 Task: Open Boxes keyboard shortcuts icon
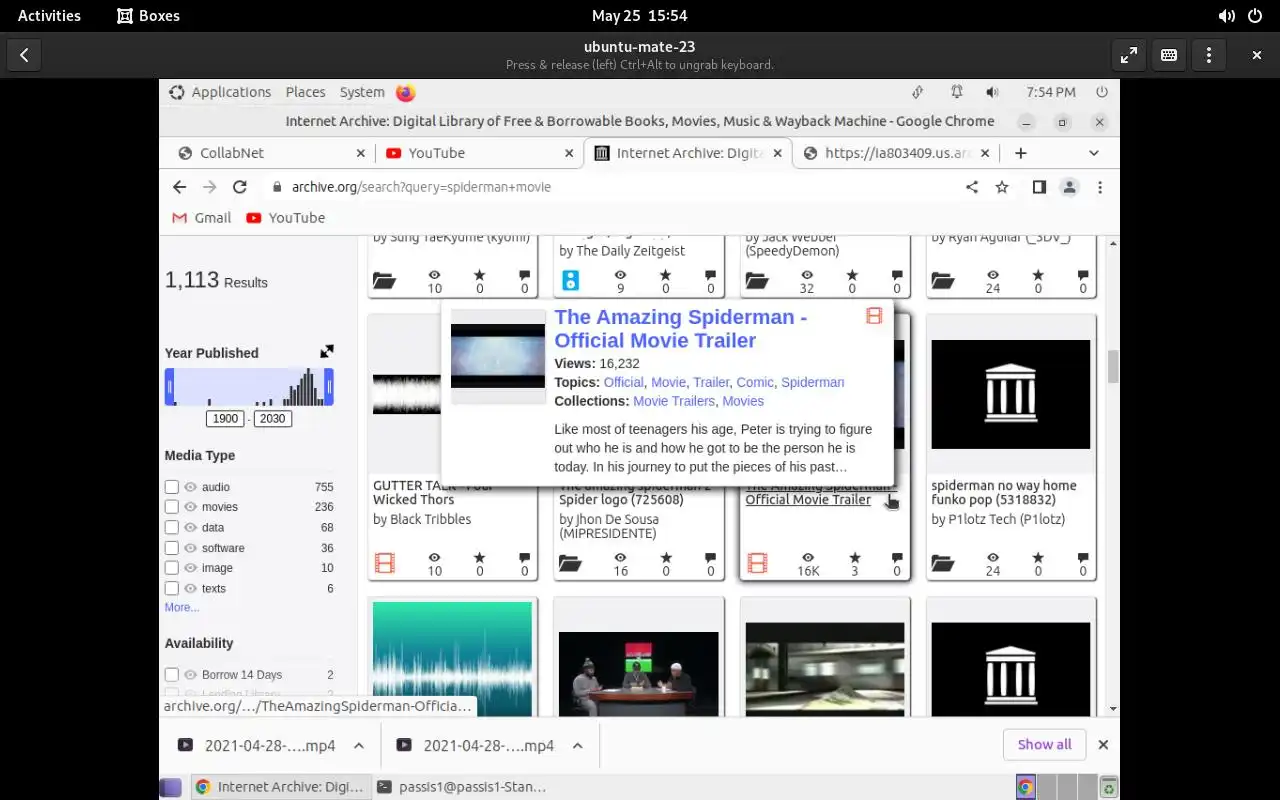(1169, 55)
